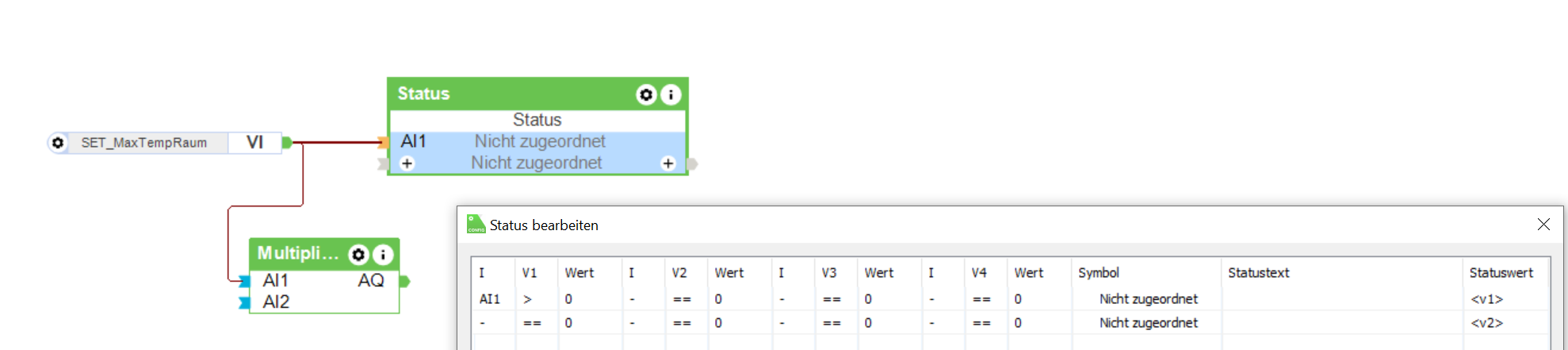The width and height of the screenshot is (1568, 350).
Task: Select the <v2> Statuswert cell
Action: click(x=1486, y=323)
